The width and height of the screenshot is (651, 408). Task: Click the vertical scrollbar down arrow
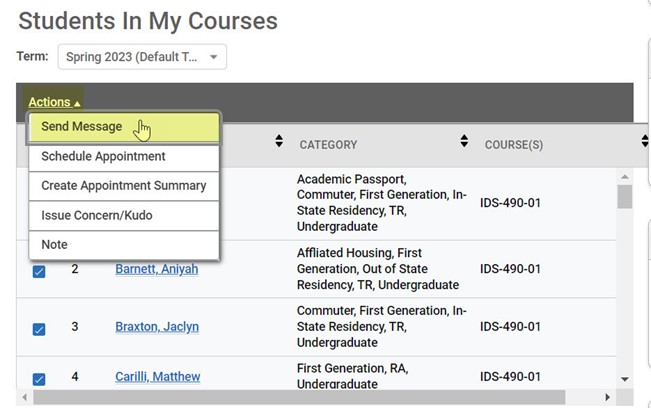[624, 379]
